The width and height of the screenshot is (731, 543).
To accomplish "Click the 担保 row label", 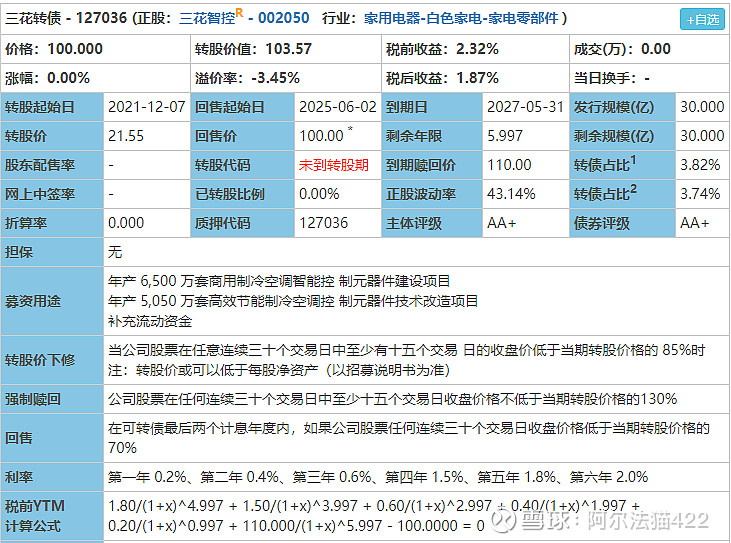I will 52,252.
